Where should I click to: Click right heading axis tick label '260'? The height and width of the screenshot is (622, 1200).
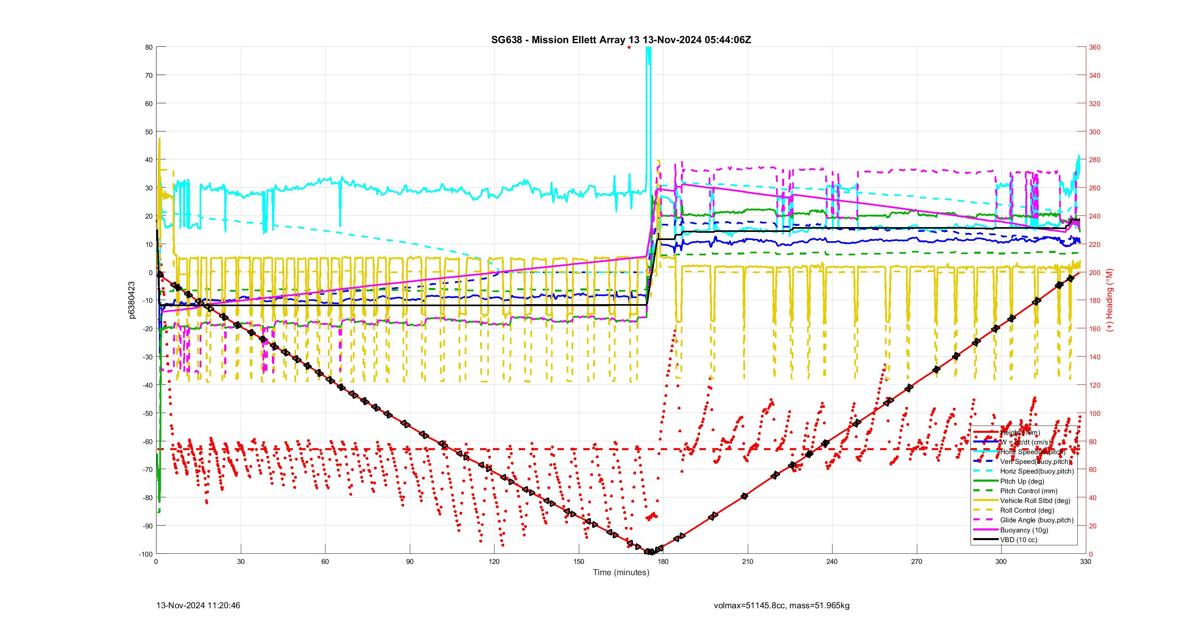click(1095, 188)
